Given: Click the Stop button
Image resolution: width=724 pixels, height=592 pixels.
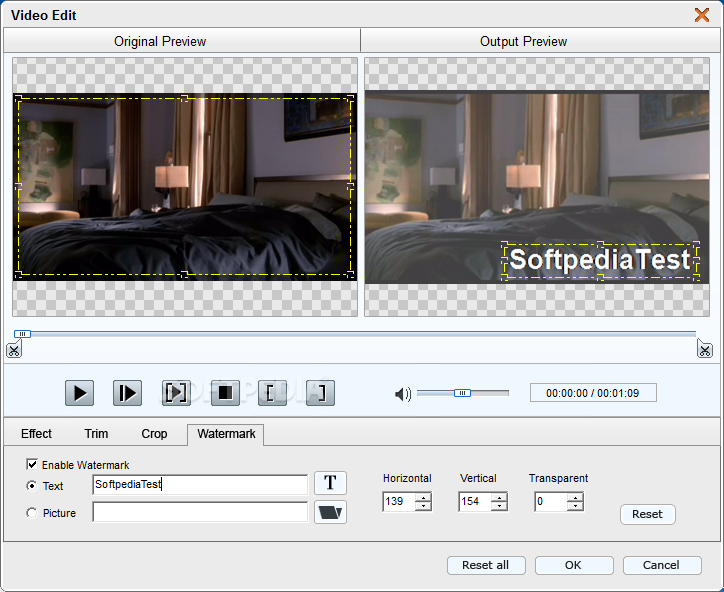Looking at the screenshot, I should click(225, 393).
